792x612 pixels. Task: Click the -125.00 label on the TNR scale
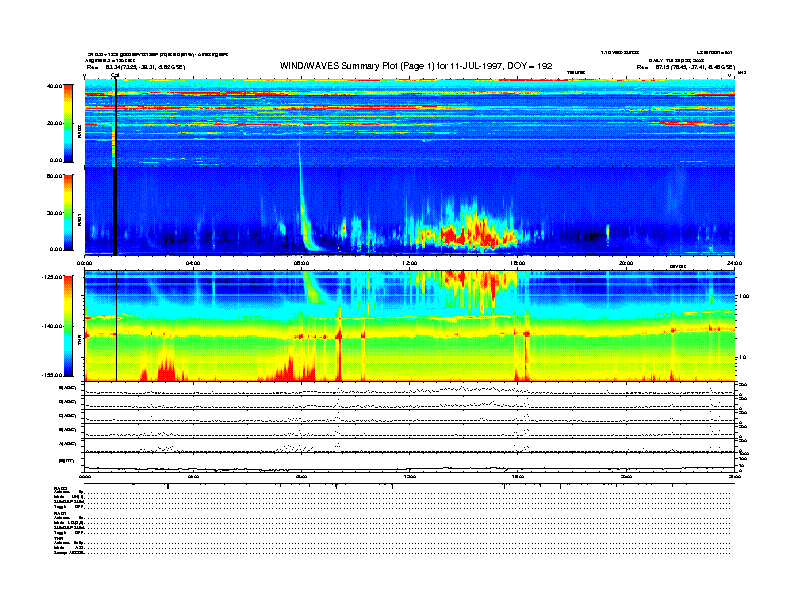pyautogui.click(x=52, y=277)
